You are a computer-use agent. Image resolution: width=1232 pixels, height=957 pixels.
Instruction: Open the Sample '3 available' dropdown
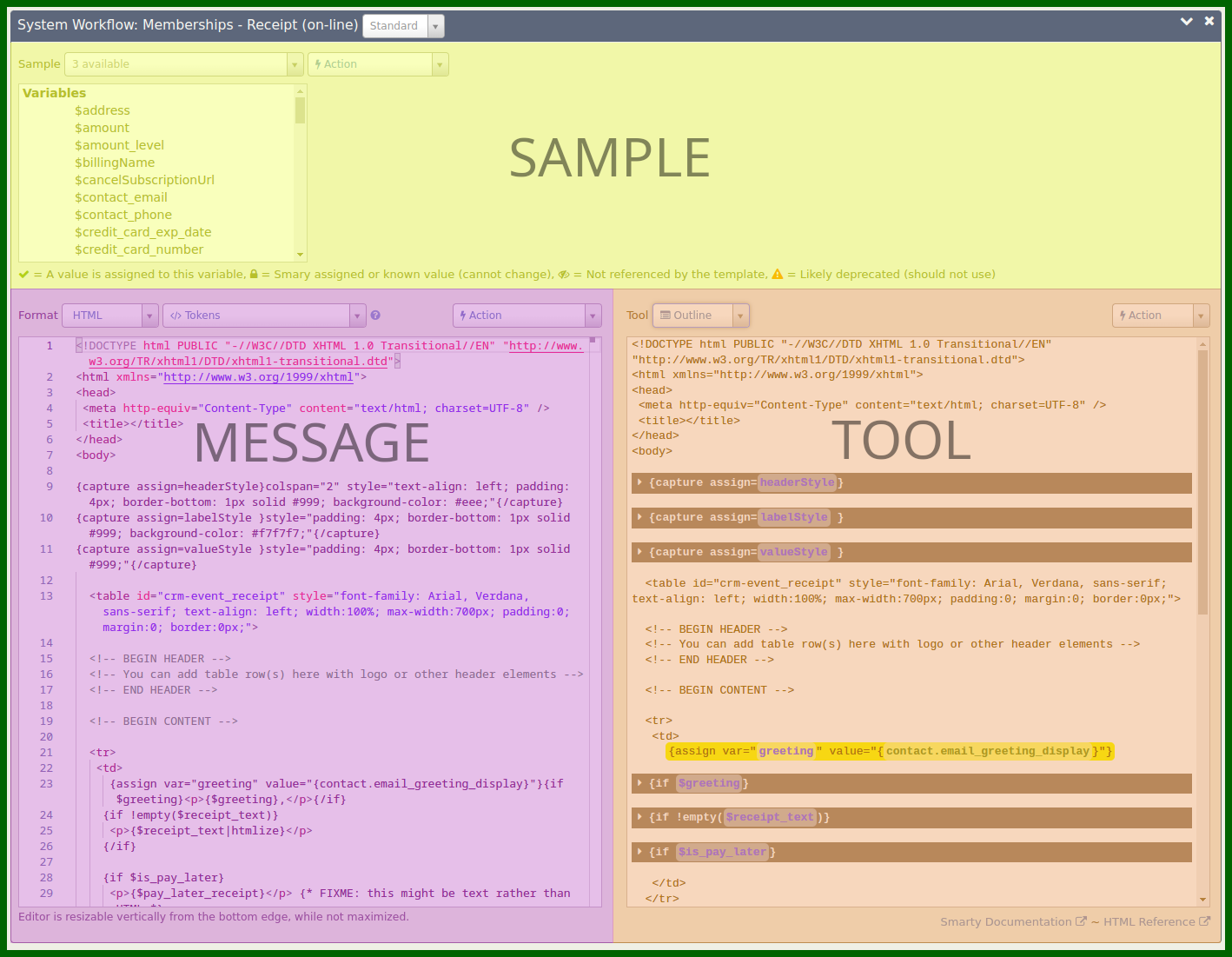[183, 64]
